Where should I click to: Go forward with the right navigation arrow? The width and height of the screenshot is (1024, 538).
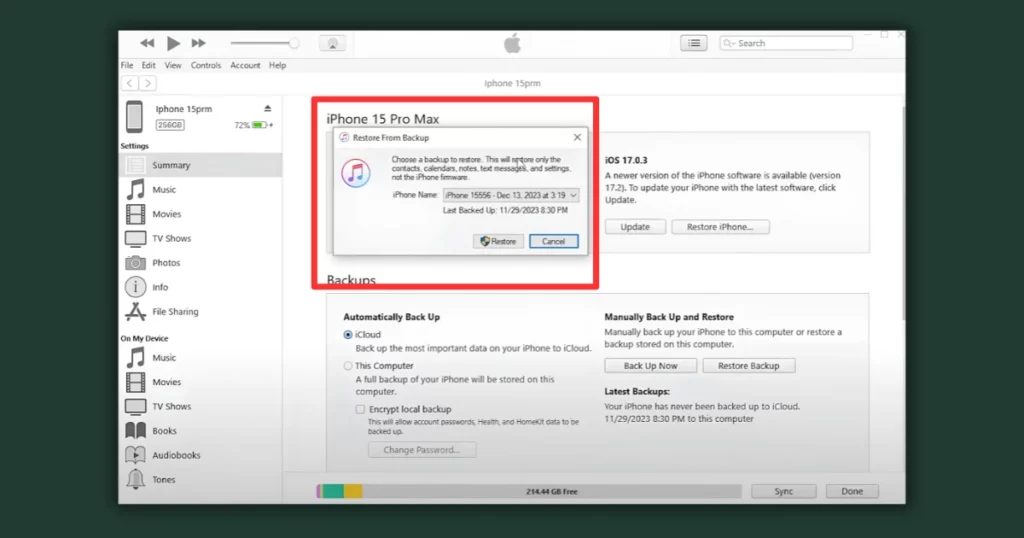click(148, 83)
